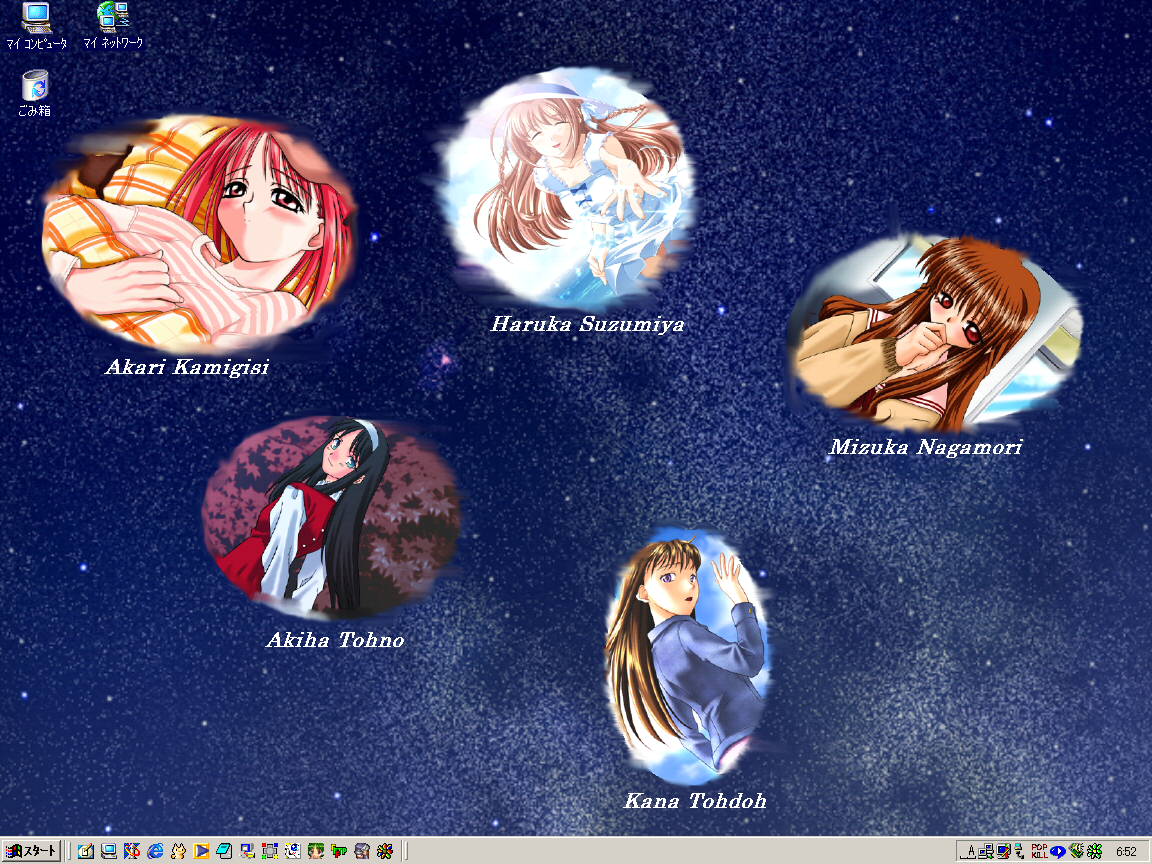Click the blue speech-bubble tray icon
This screenshot has width=1152, height=864.
coord(1058,852)
